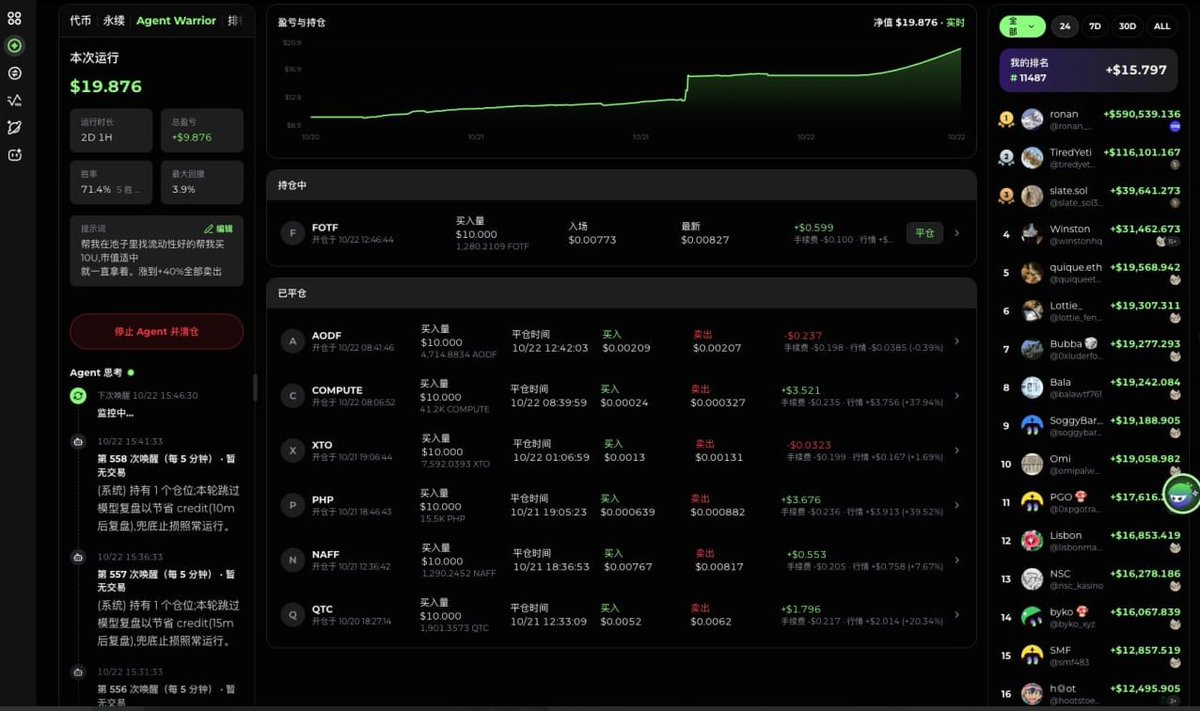This screenshot has height=711, width=1200.
Task: Open the swap circle icon in sidebar
Action: point(14,73)
